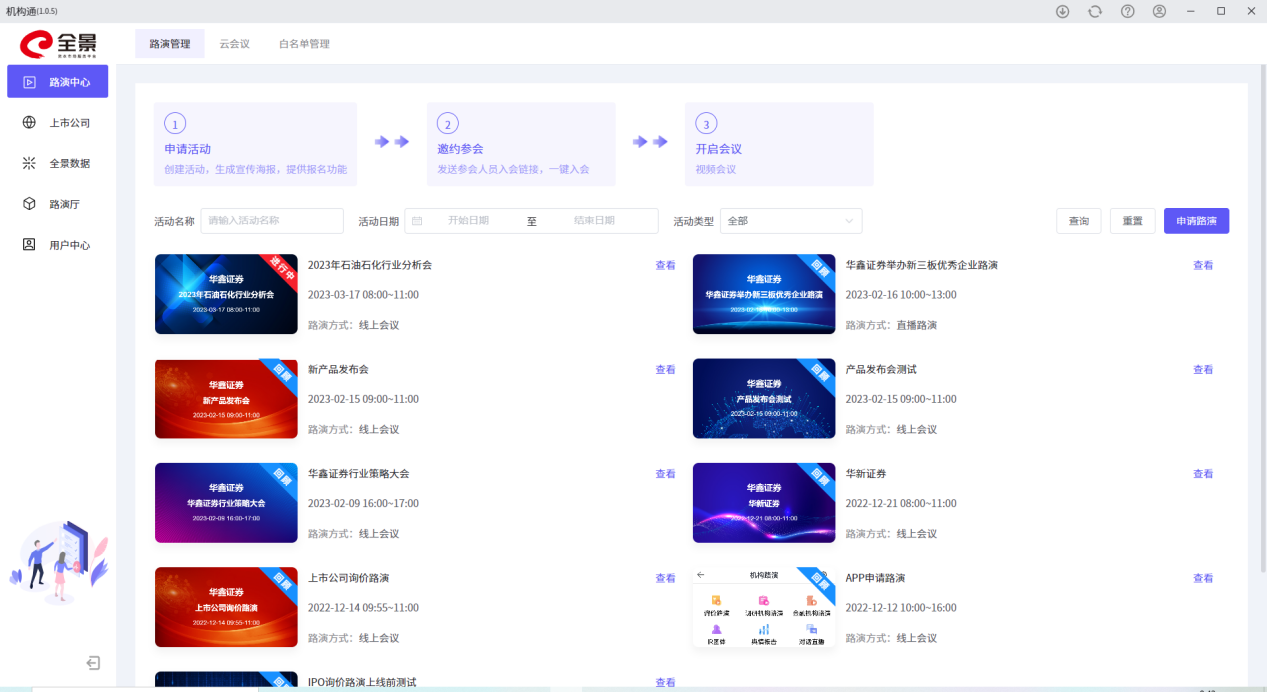
Task: Switch to the 云会议 tab
Action: point(235,44)
